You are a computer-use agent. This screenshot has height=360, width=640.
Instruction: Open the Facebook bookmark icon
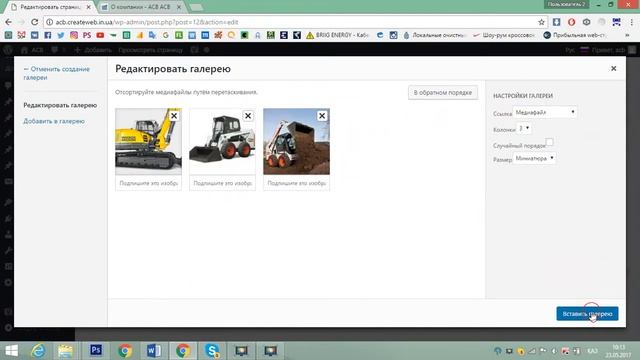point(48,36)
